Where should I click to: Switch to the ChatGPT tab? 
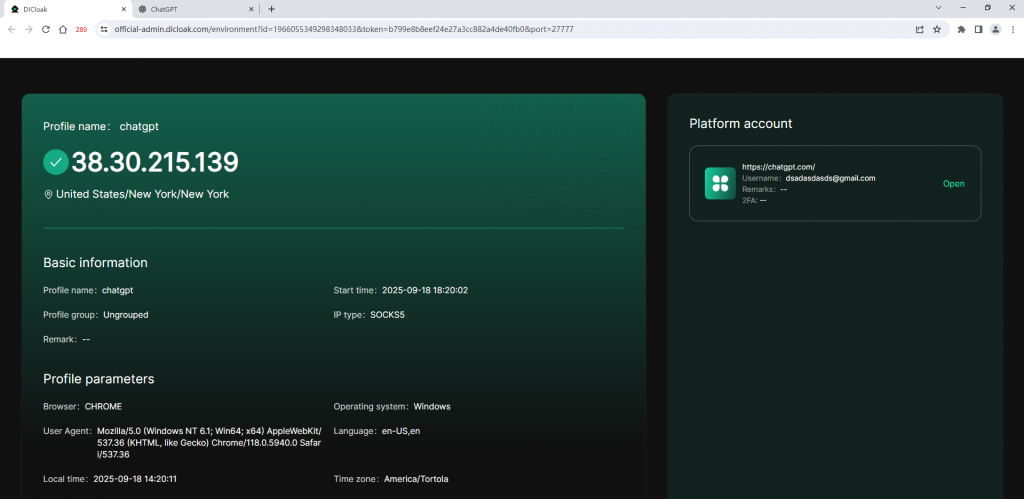[190, 9]
